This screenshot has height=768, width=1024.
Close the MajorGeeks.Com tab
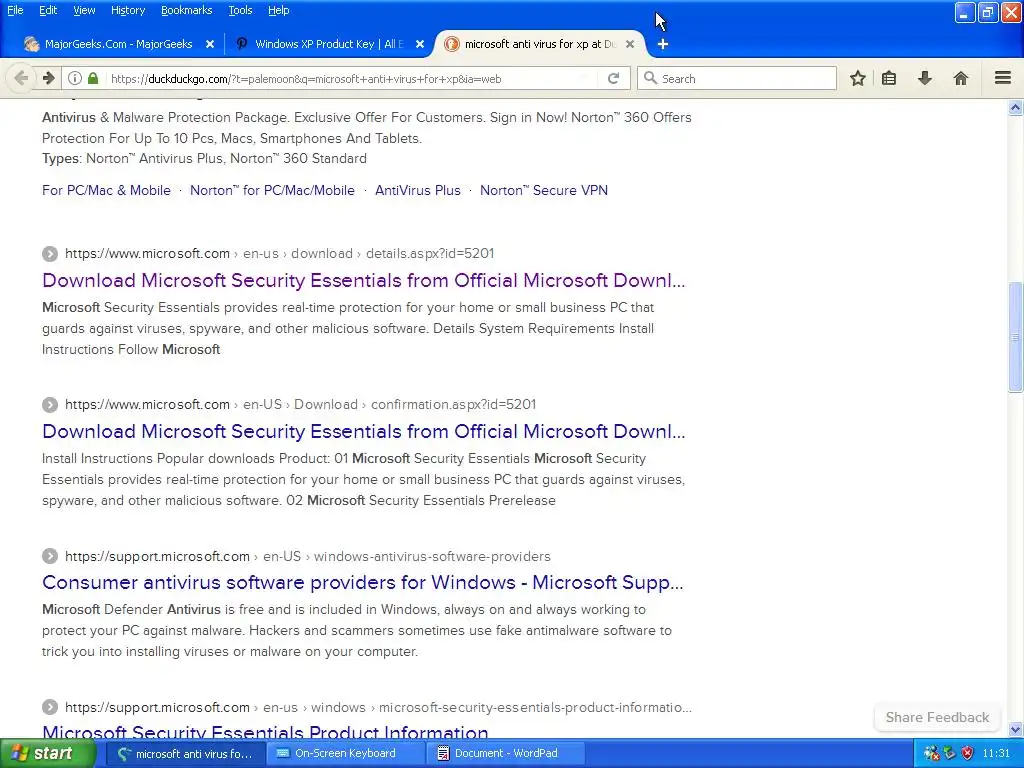(x=210, y=44)
